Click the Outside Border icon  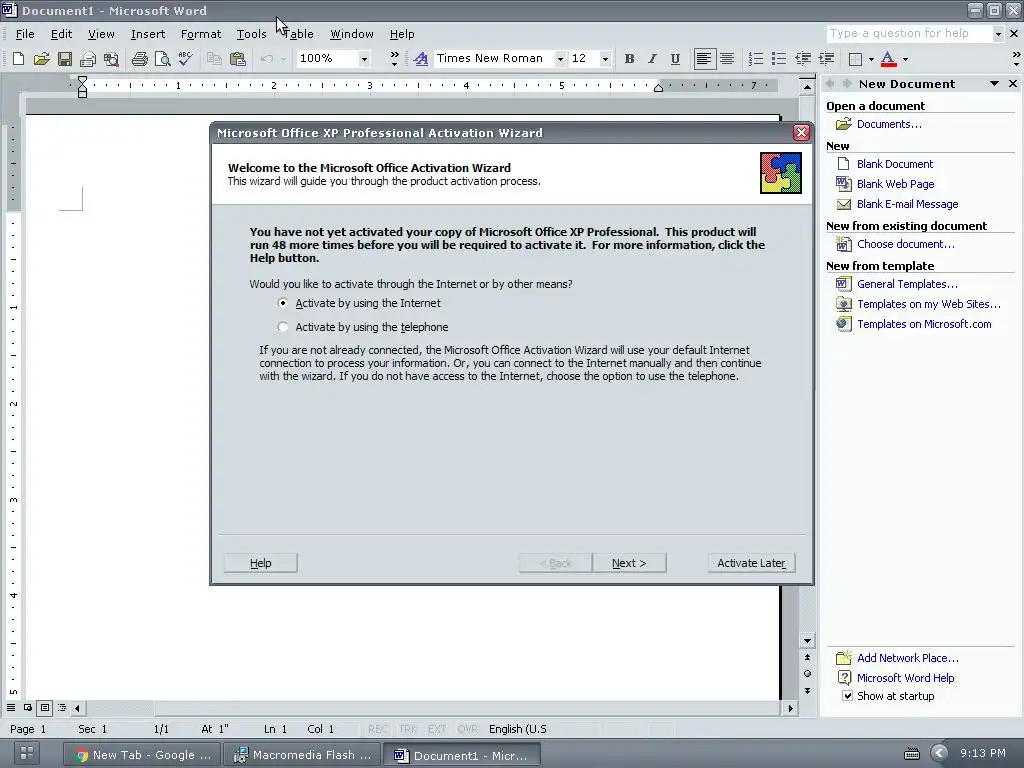point(855,59)
